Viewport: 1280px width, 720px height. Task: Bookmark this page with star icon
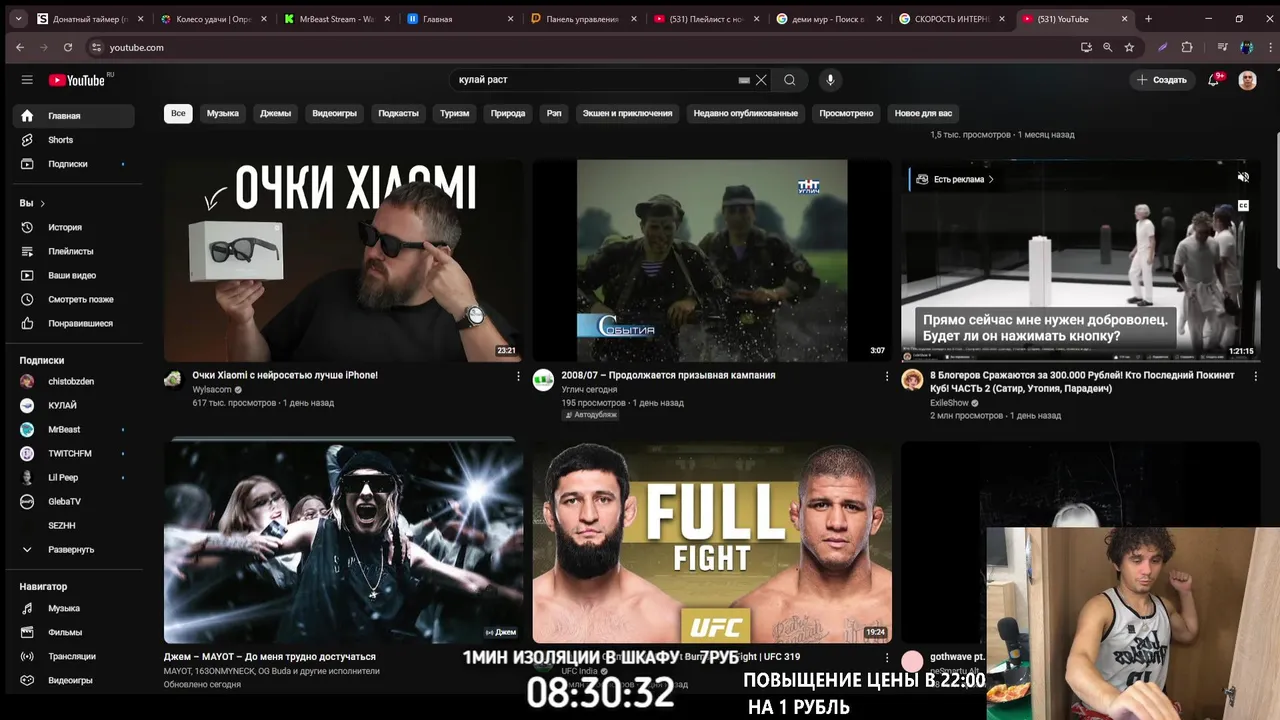[1129, 47]
